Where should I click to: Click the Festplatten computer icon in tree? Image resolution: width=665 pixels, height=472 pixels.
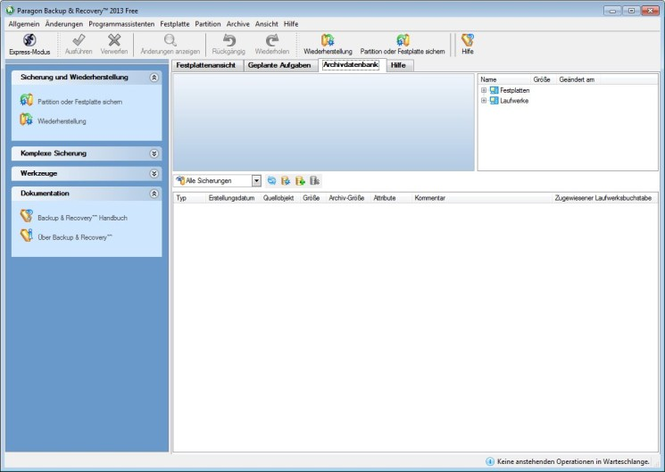494,90
